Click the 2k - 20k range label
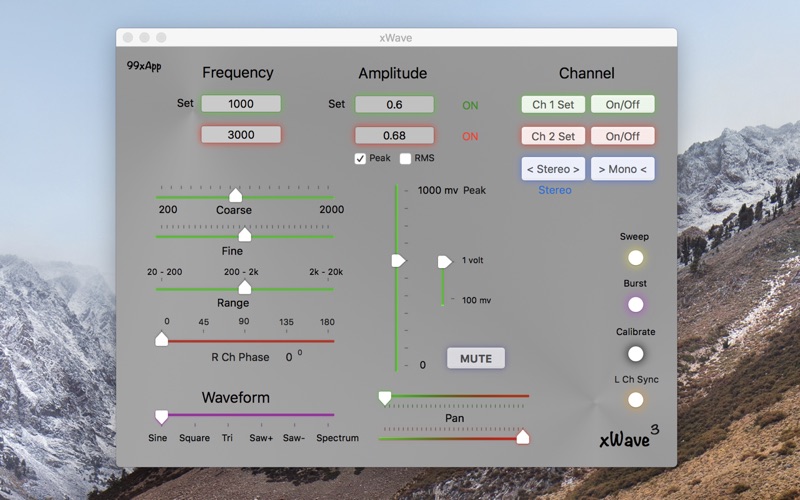The height and width of the screenshot is (500, 800). pos(326,272)
